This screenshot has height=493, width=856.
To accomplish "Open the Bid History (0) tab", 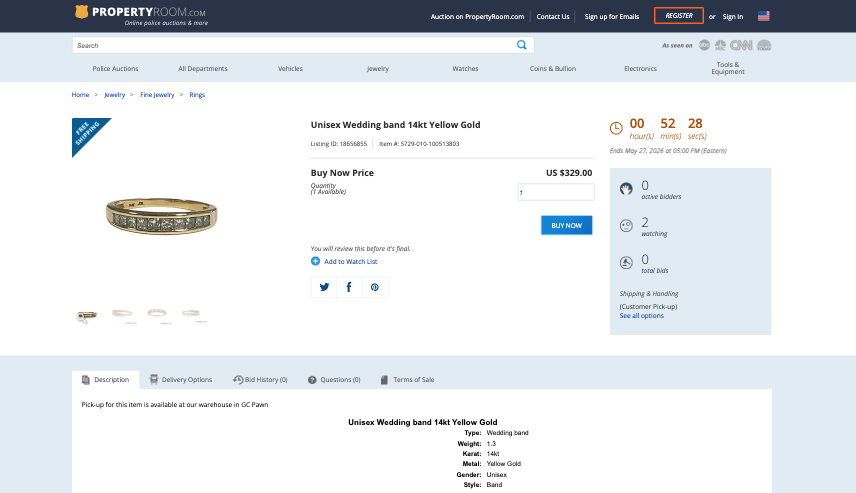I will click(260, 379).
